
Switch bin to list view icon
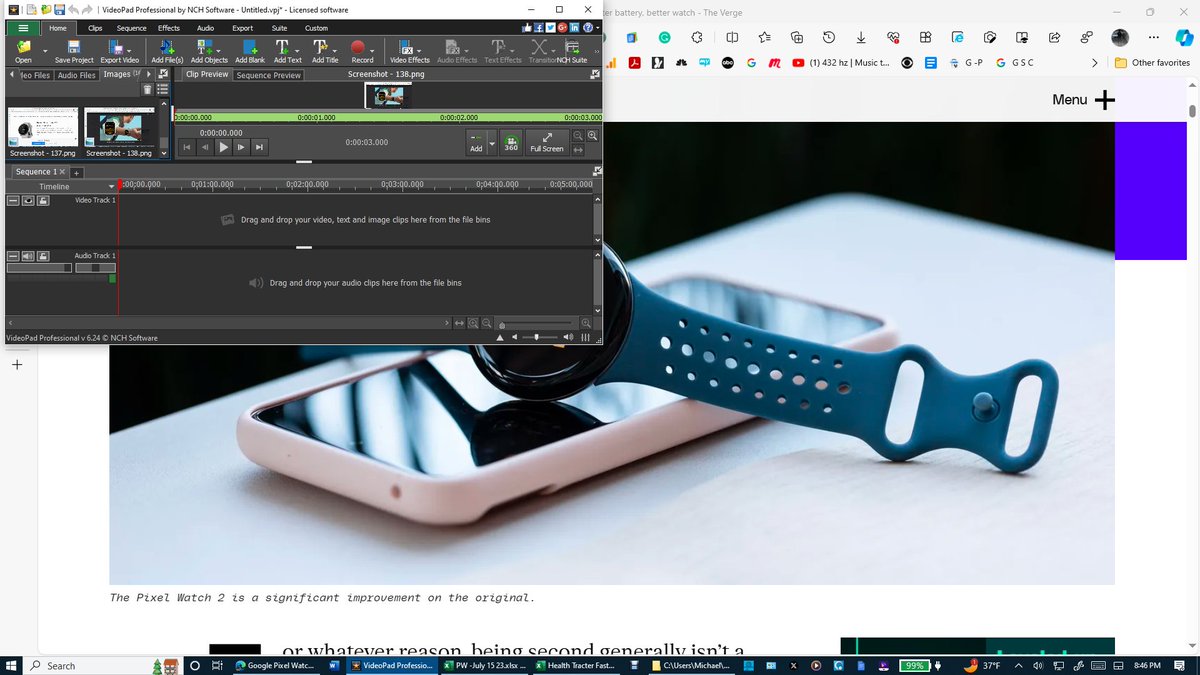click(163, 89)
